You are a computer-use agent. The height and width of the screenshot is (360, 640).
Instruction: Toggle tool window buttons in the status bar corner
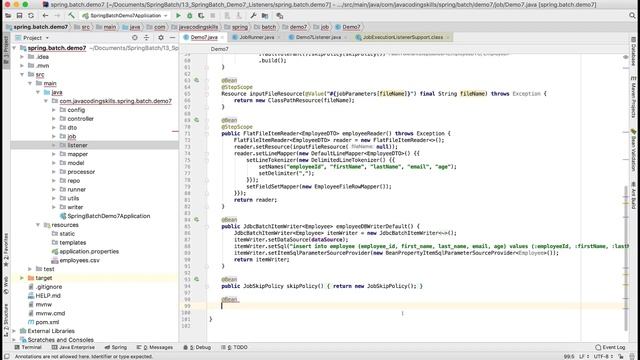[7, 356]
